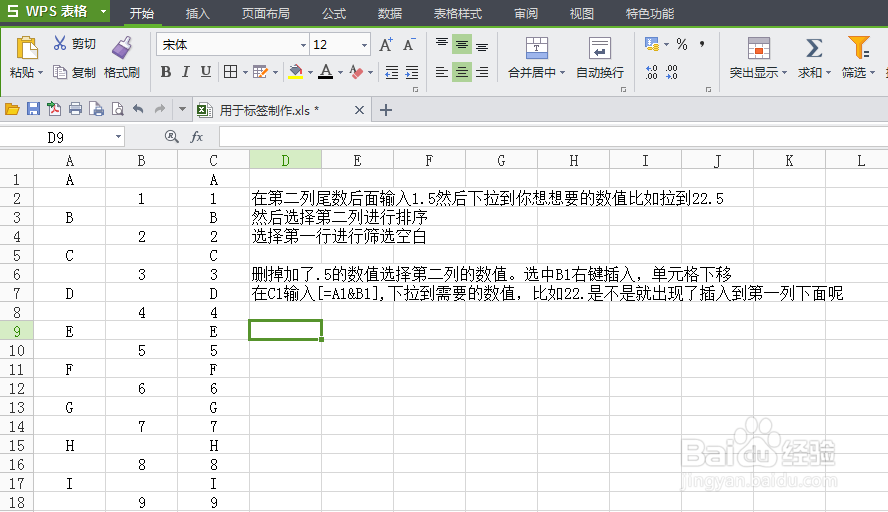Viewport: 888px width, 512px height.
Task: Toggle center horizontal alignment
Action: tap(462, 72)
